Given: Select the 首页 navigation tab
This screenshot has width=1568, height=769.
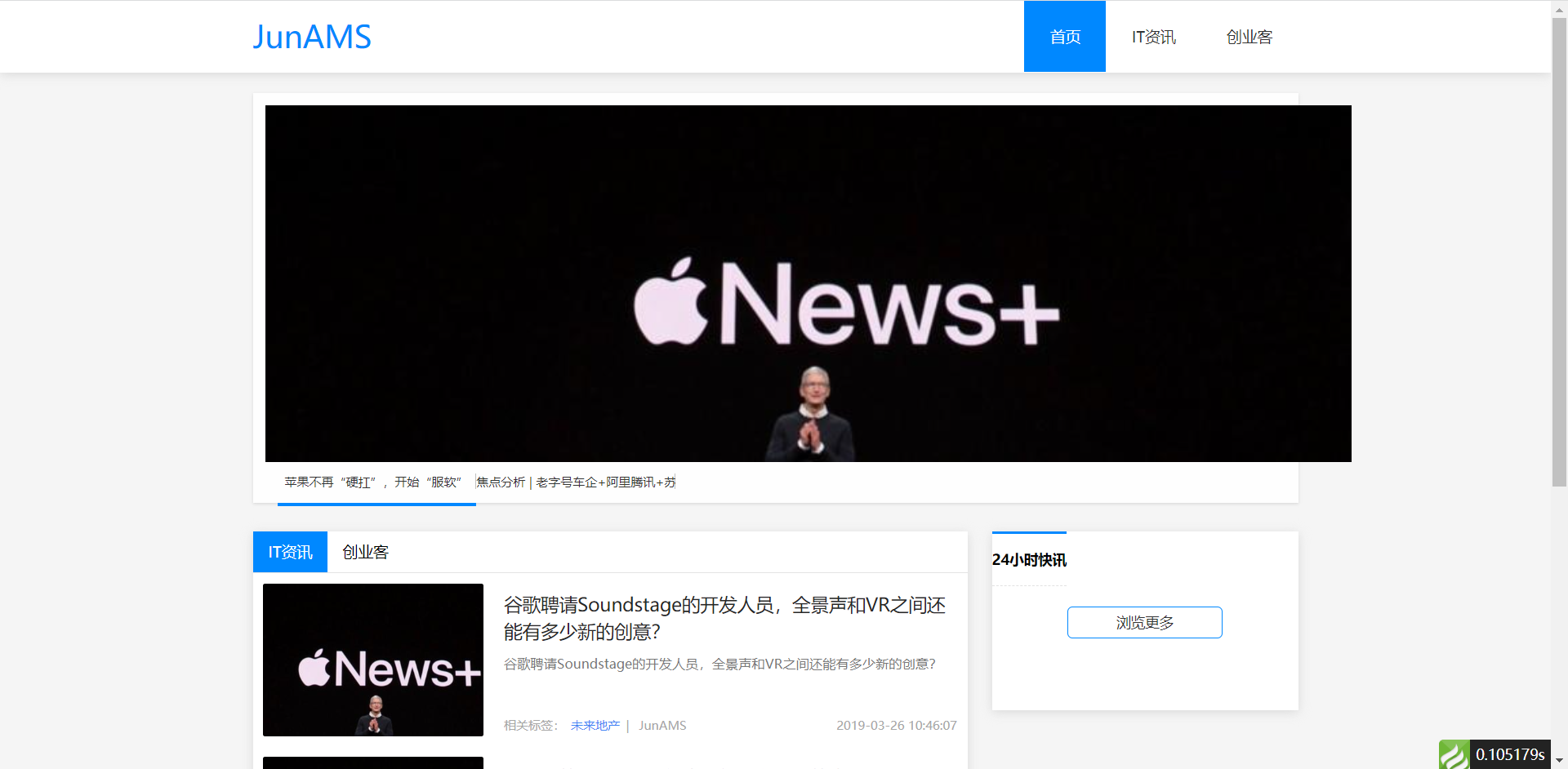Looking at the screenshot, I should point(1065,37).
